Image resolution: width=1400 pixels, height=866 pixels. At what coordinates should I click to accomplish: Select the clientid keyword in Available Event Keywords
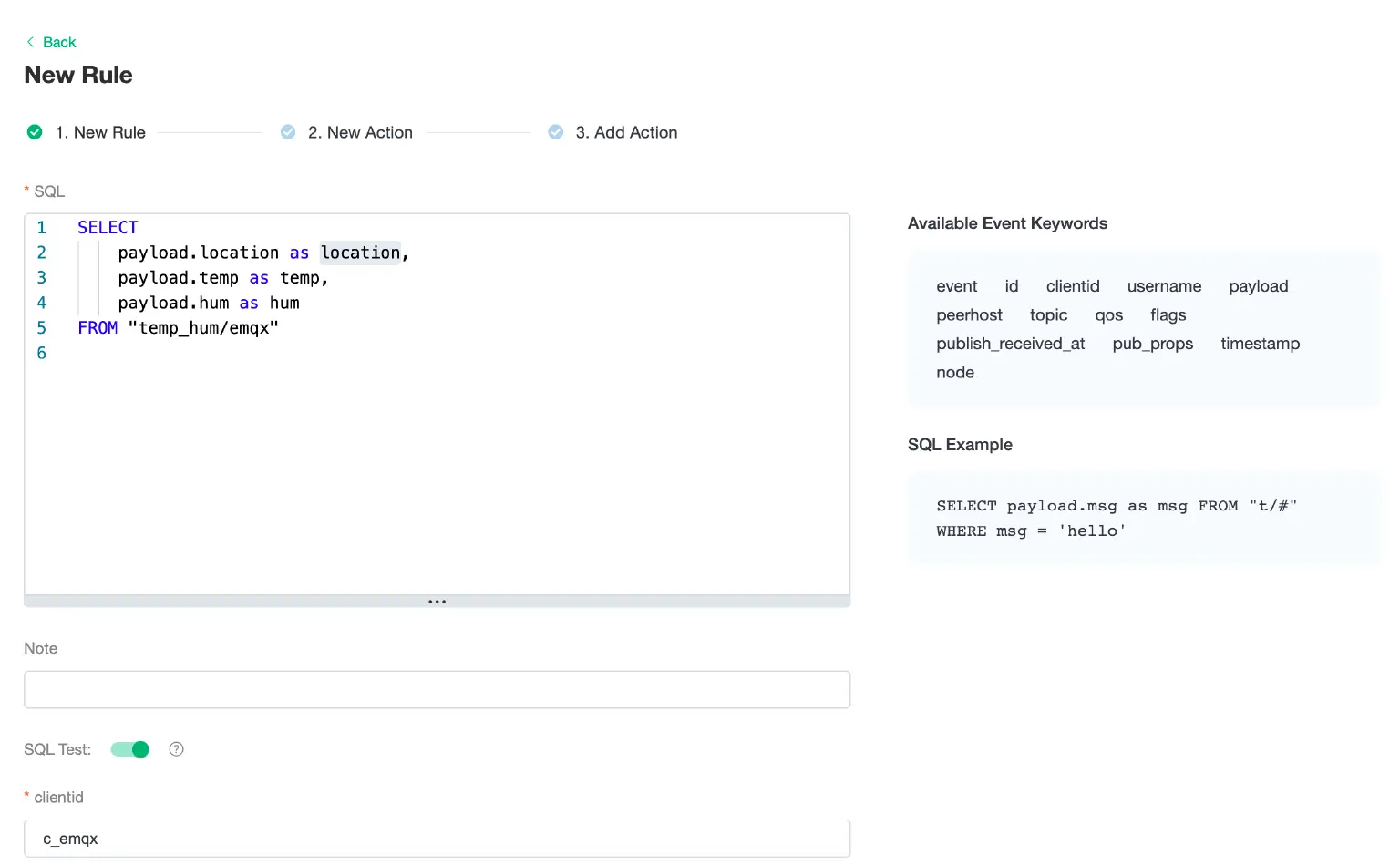click(1073, 286)
